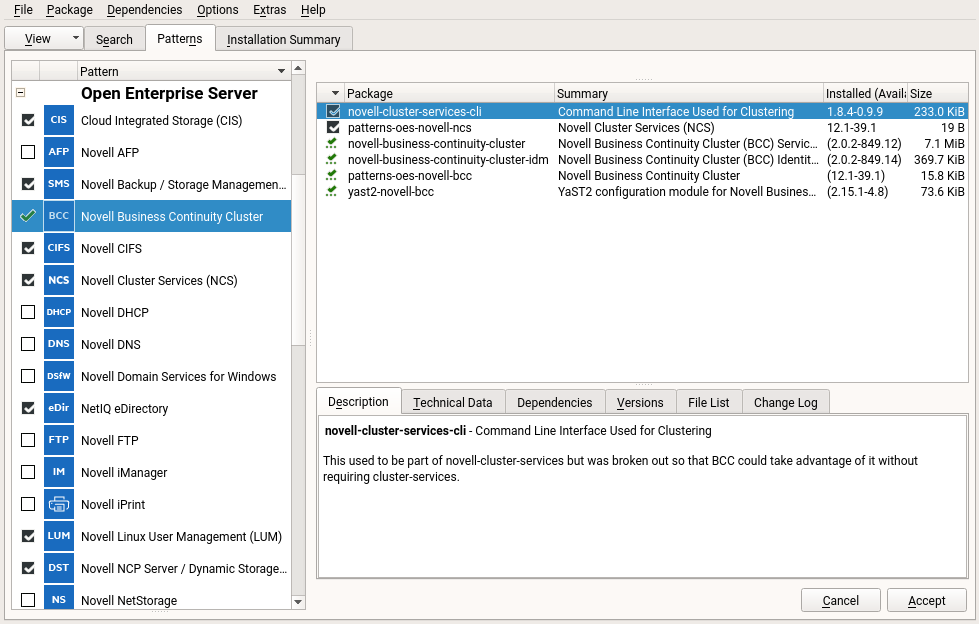
Task: Open the Dependencies menu
Action: 144,10
